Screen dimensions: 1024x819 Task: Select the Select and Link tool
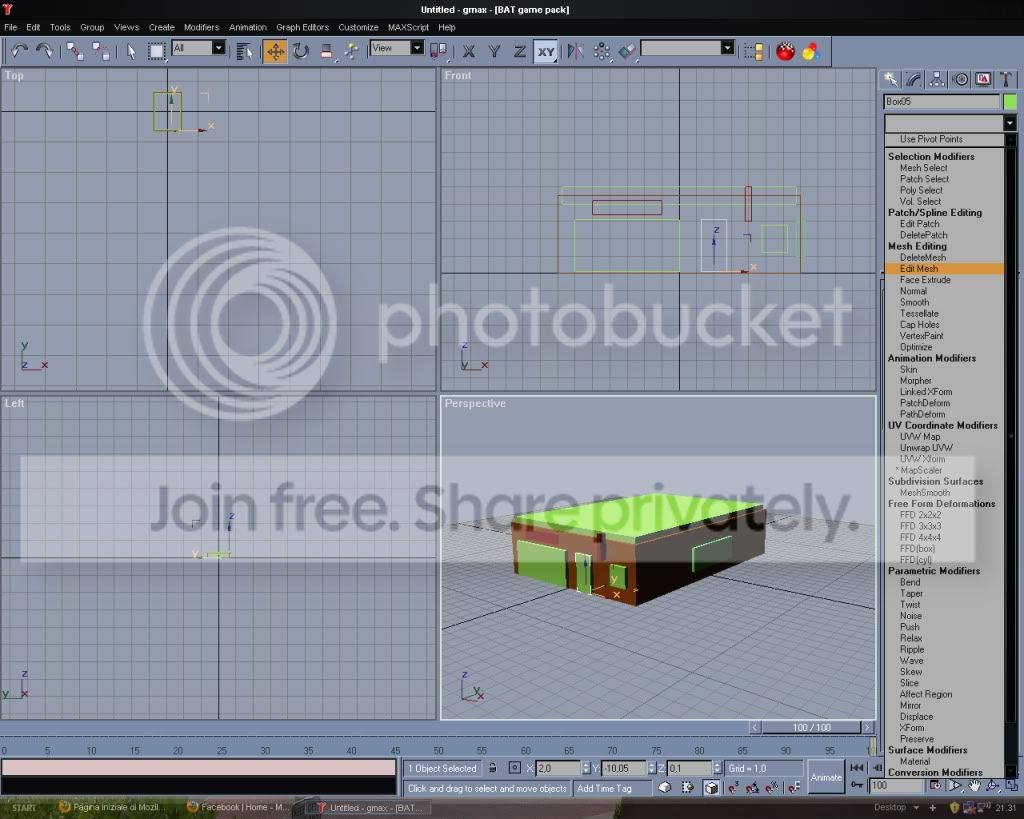point(74,50)
